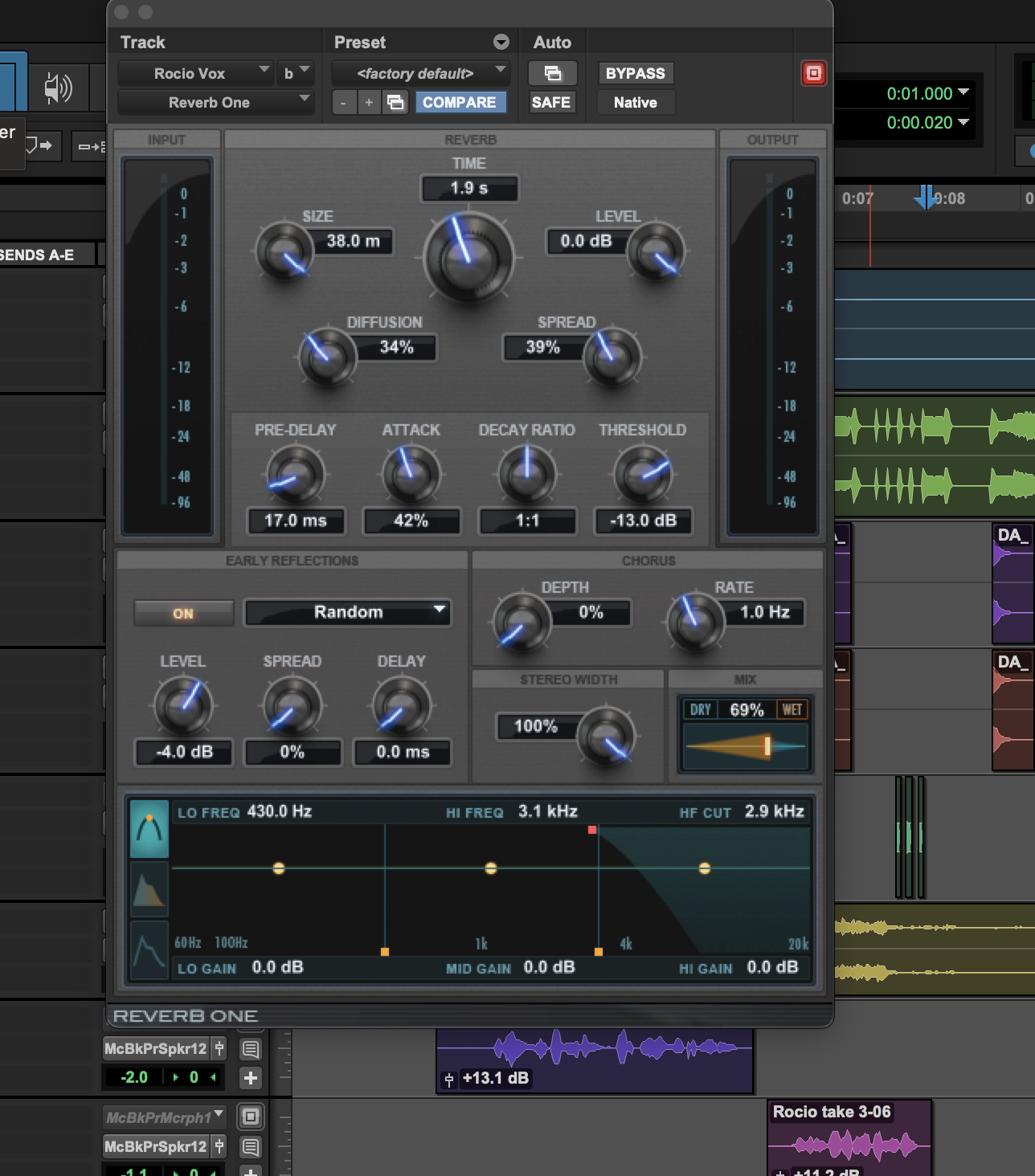Toggle the plug-in BYPASS button
Viewport: 1035px width, 1176px height.
(636, 73)
